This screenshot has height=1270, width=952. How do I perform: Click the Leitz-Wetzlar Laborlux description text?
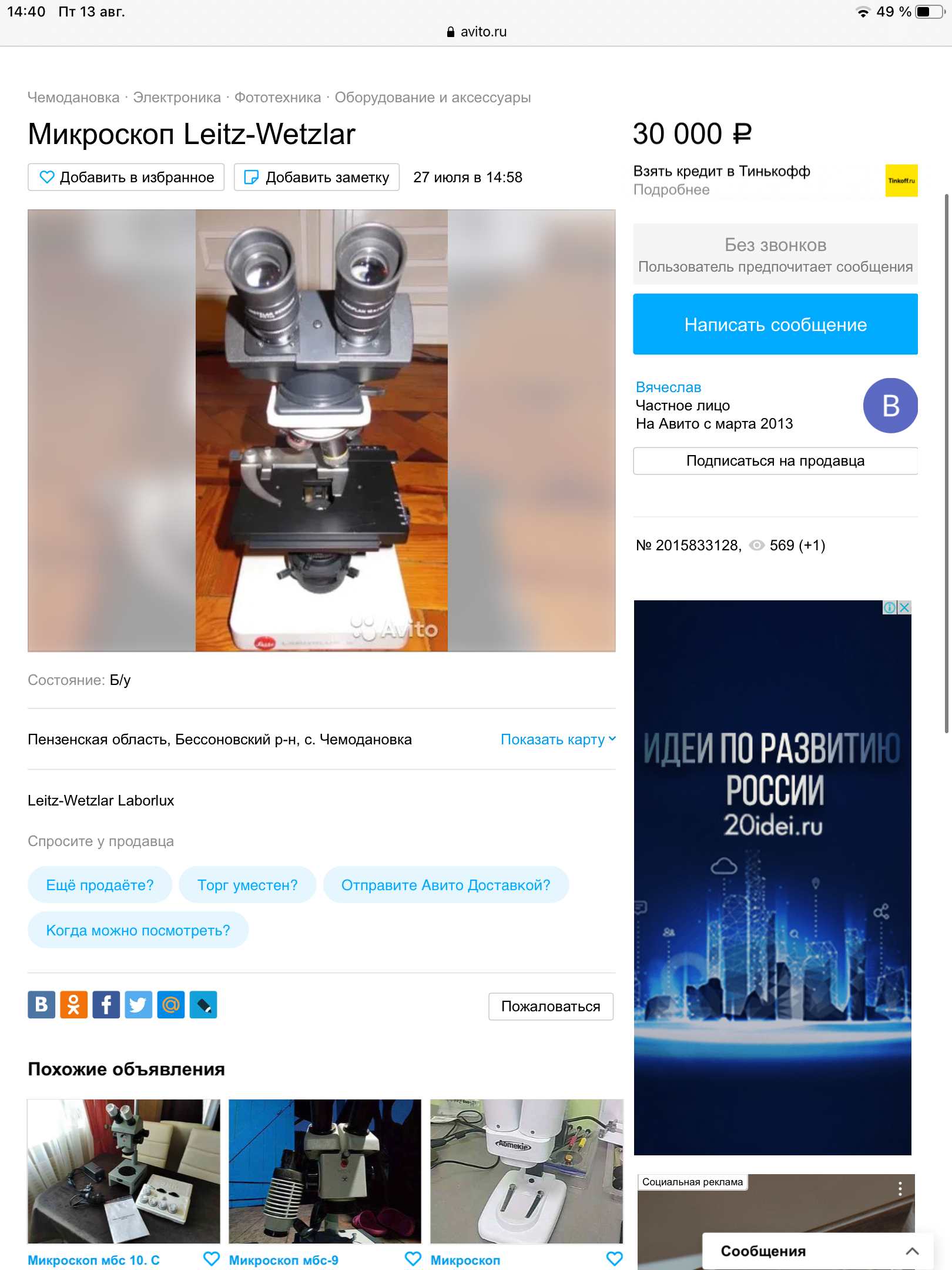coord(101,801)
